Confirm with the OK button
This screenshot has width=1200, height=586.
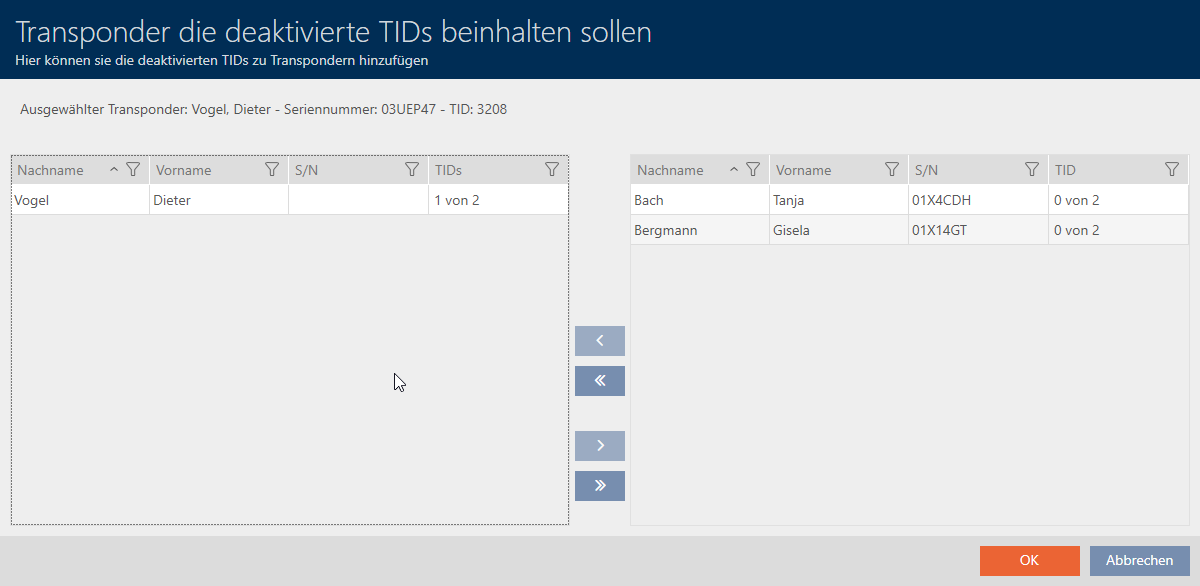click(1029, 561)
